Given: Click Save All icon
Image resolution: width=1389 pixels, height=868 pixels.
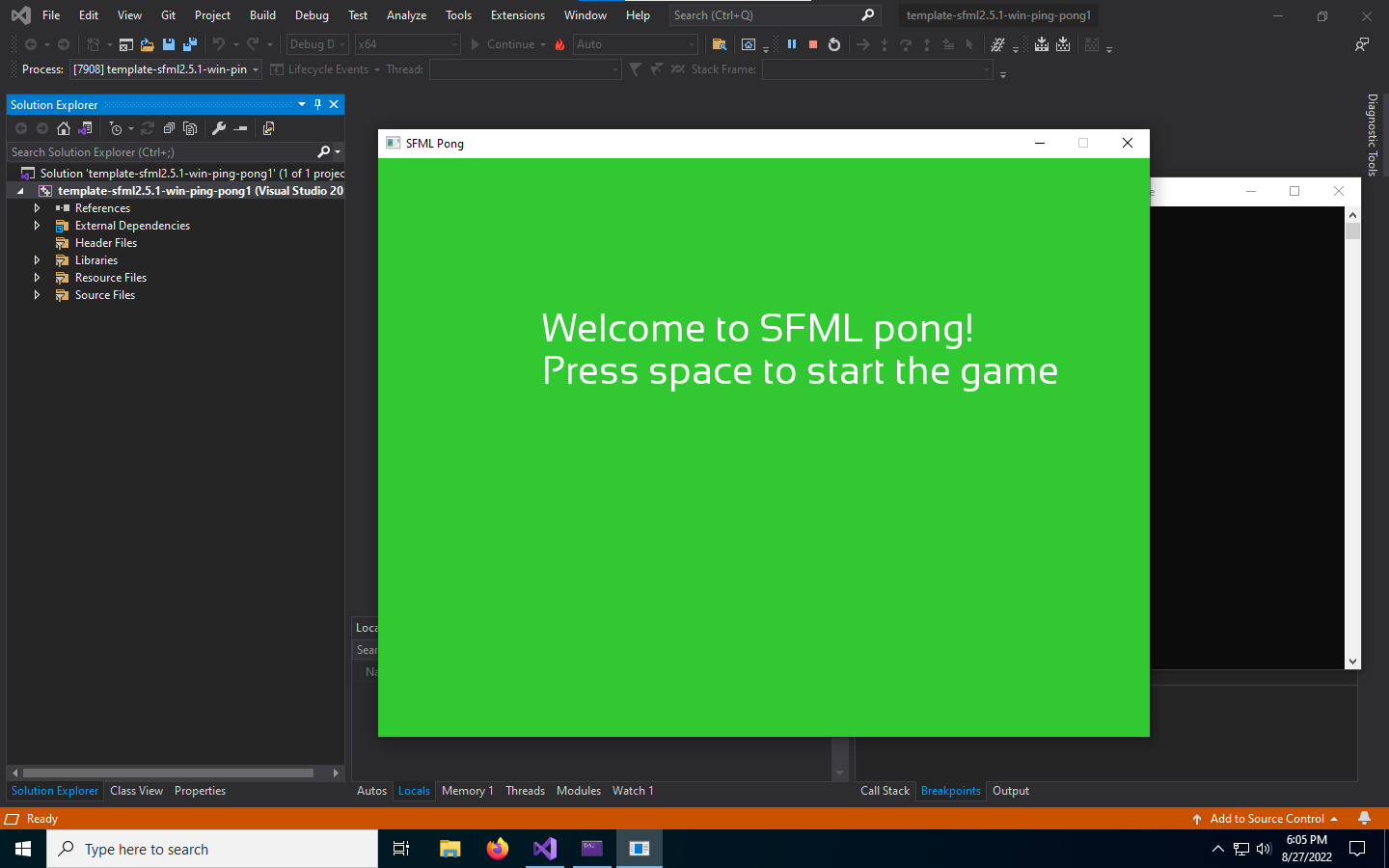Looking at the screenshot, I should pyautogui.click(x=189, y=44).
